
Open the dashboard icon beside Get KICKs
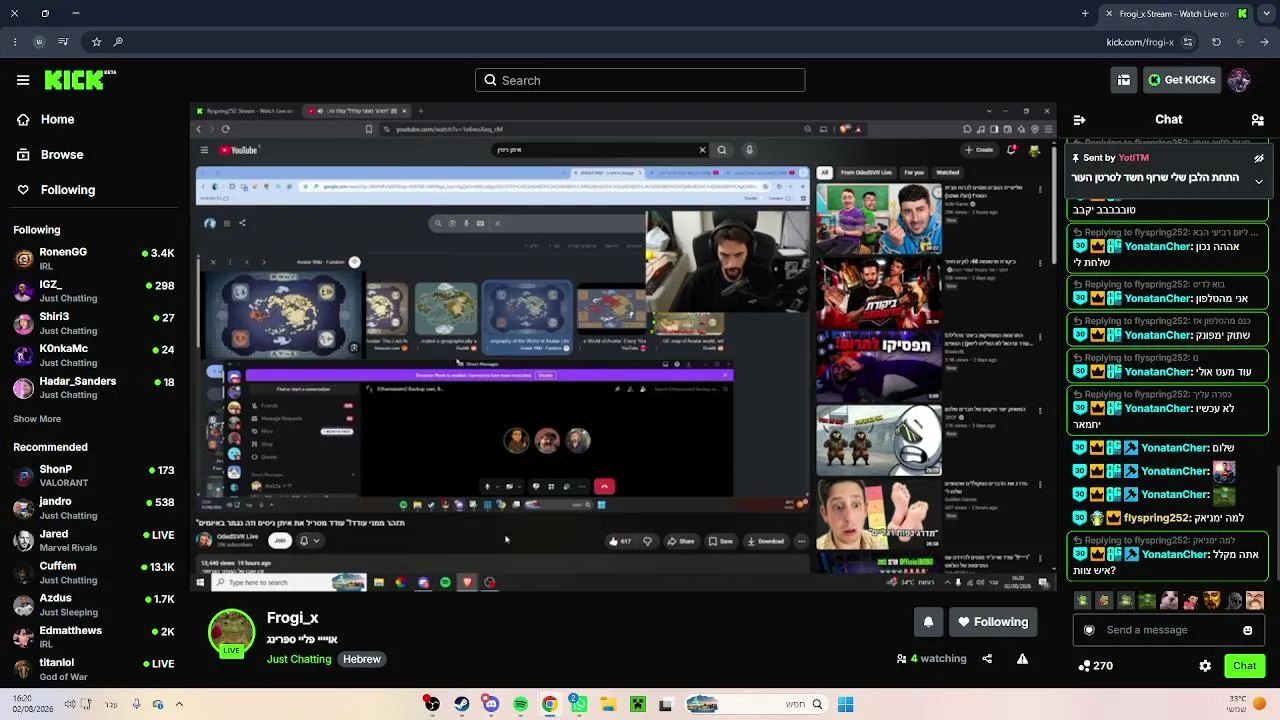[x=1124, y=80]
